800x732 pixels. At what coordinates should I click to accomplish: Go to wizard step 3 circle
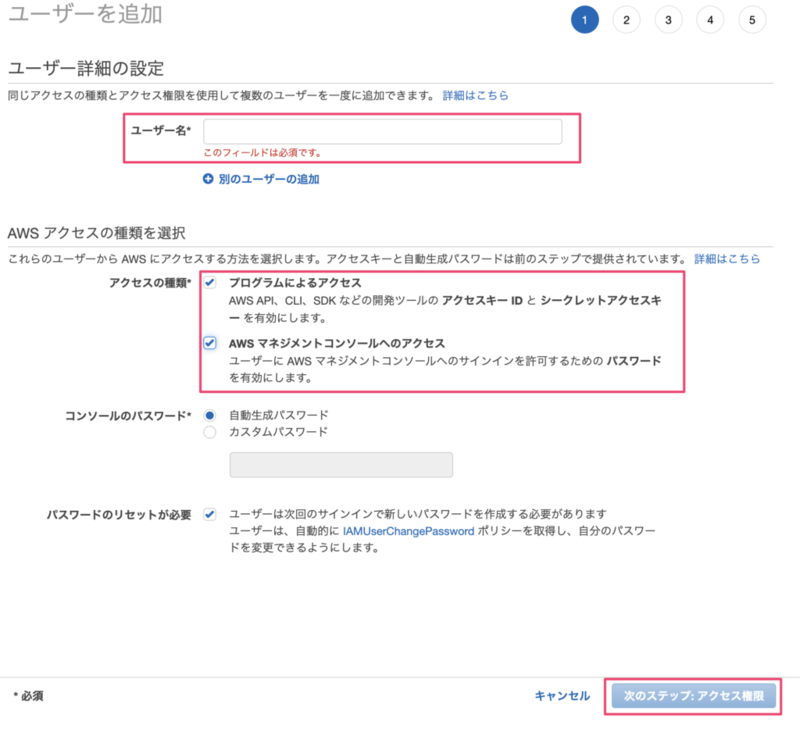pos(668,20)
